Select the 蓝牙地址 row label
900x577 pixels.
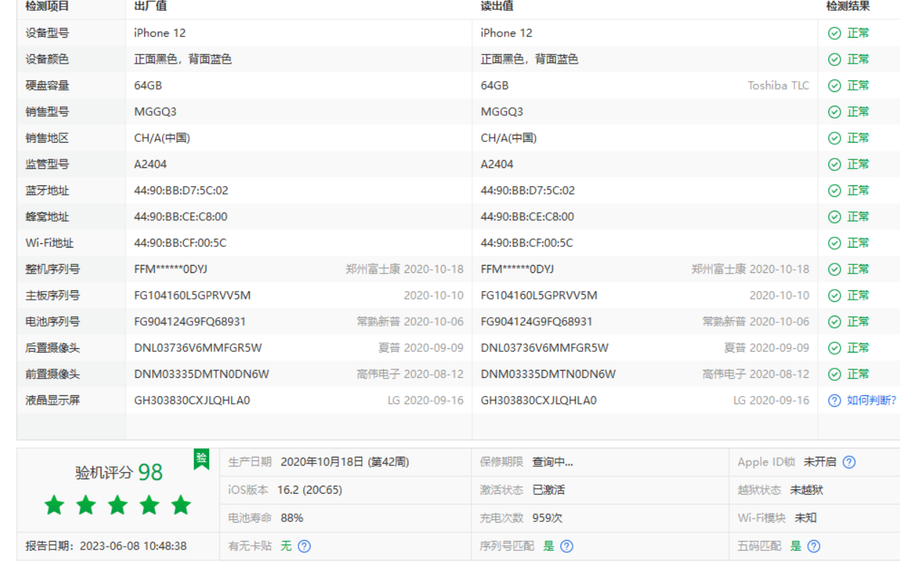coord(47,191)
